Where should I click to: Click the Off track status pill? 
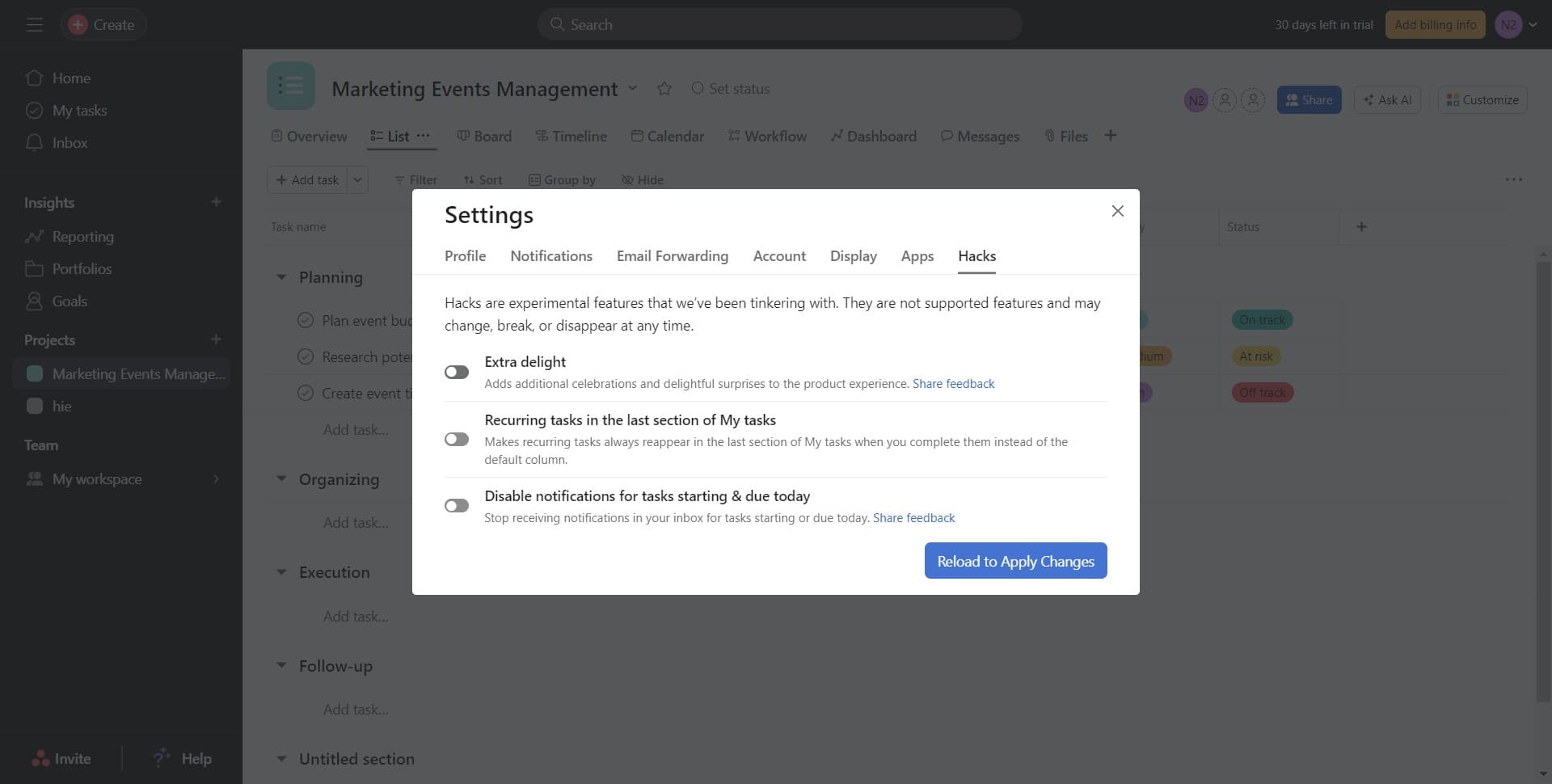[x=1262, y=392]
